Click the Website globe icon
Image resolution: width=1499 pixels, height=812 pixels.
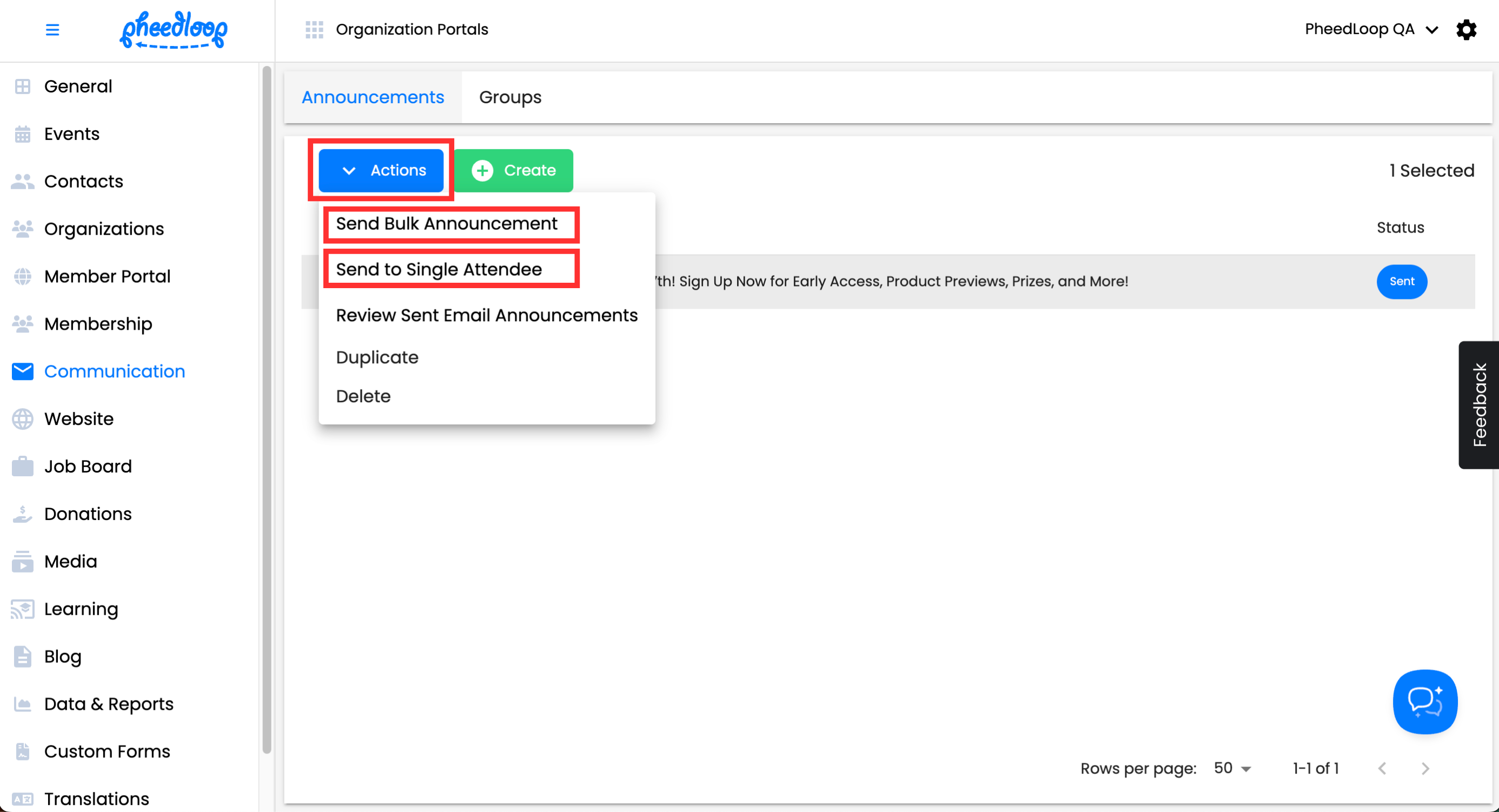coord(23,419)
